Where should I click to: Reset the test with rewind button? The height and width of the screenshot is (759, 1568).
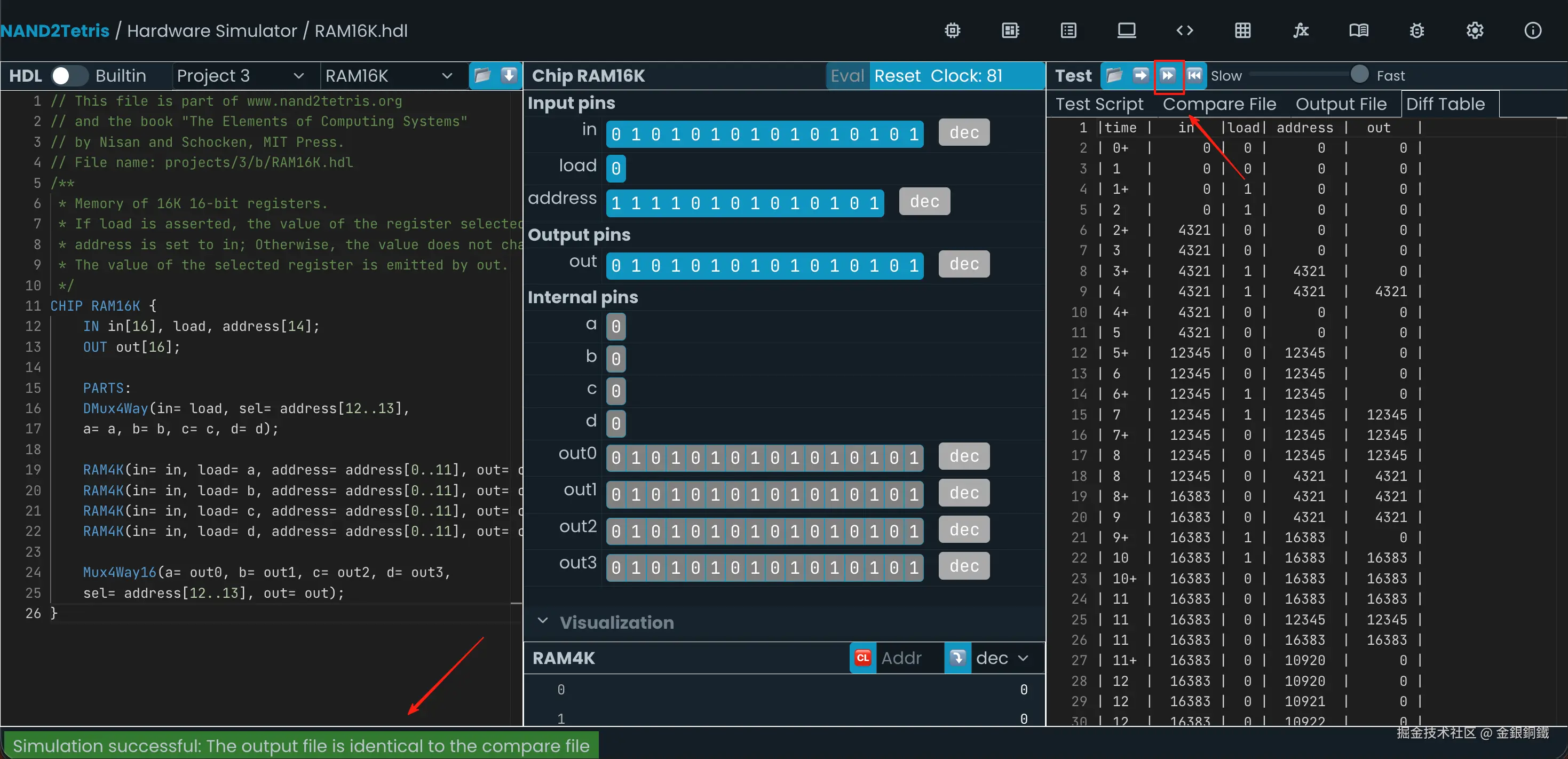(x=1194, y=75)
